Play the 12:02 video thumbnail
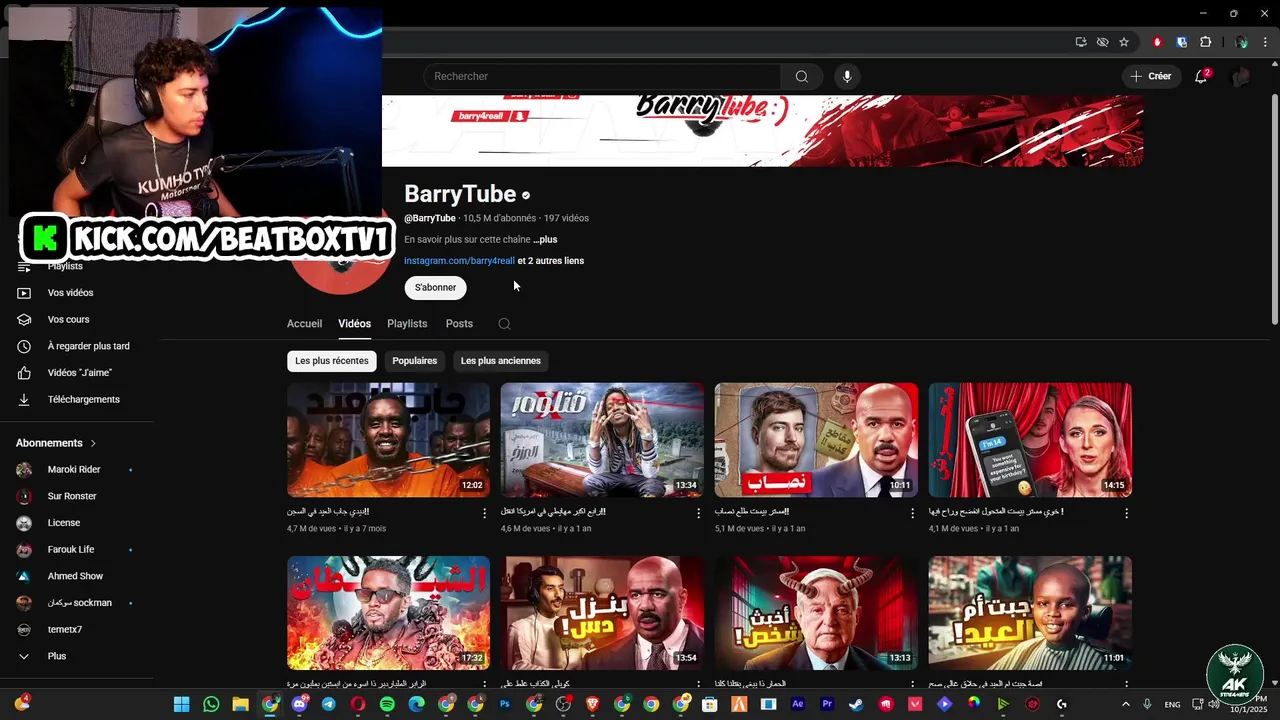The width and height of the screenshot is (1280, 720). 388,440
